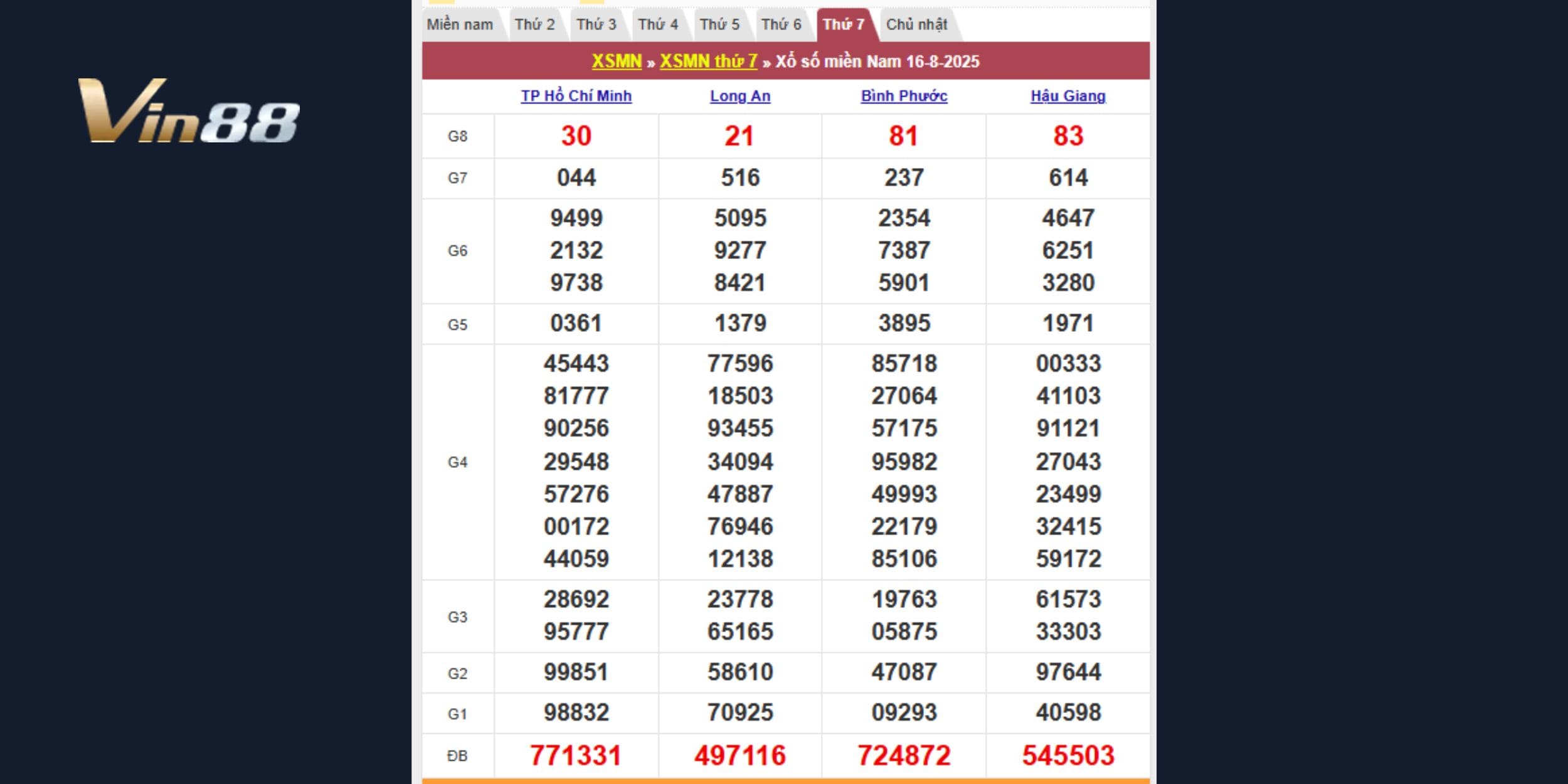Click title Xổ số miền Nam 16-8-2025
This screenshot has height=784, width=1568.
click(x=875, y=62)
